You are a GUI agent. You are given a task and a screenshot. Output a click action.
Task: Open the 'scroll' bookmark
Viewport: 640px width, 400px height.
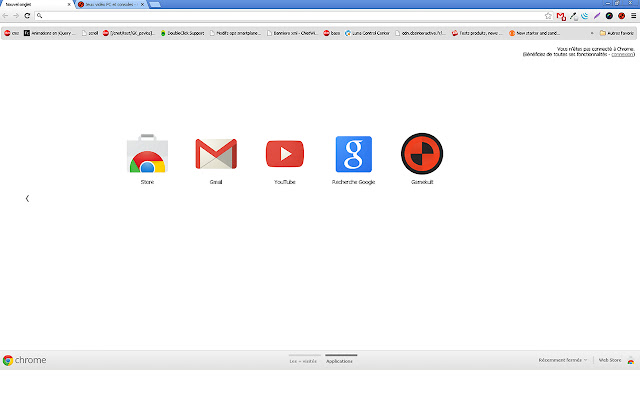tap(90, 33)
